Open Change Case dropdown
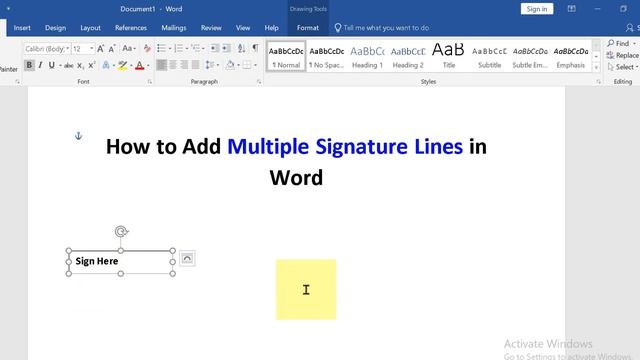The width and height of the screenshot is (640, 360). (129, 49)
